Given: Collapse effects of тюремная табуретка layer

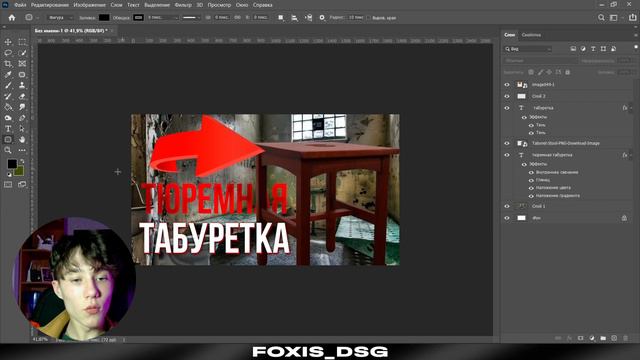Looking at the screenshot, I should click(631, 155).
